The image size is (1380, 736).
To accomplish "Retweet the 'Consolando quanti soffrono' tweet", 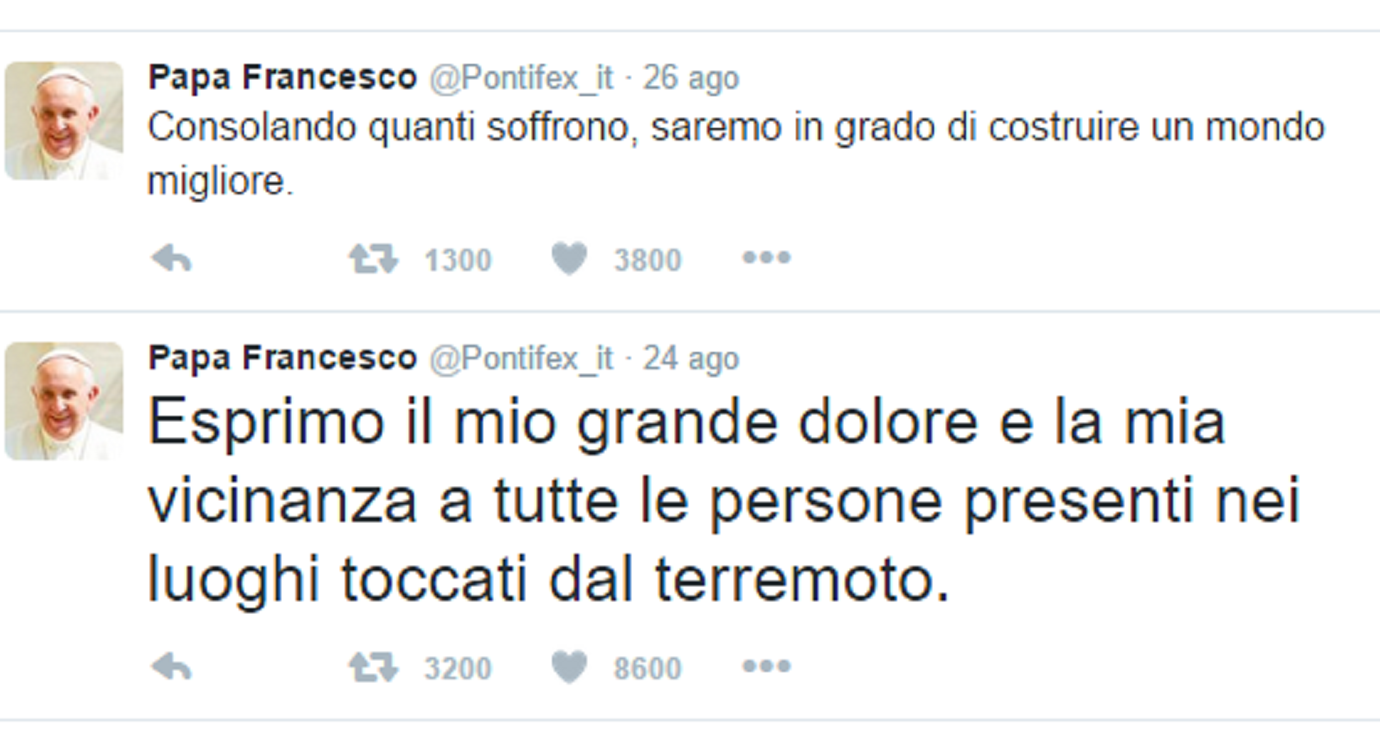I will (x=373, y=260).
